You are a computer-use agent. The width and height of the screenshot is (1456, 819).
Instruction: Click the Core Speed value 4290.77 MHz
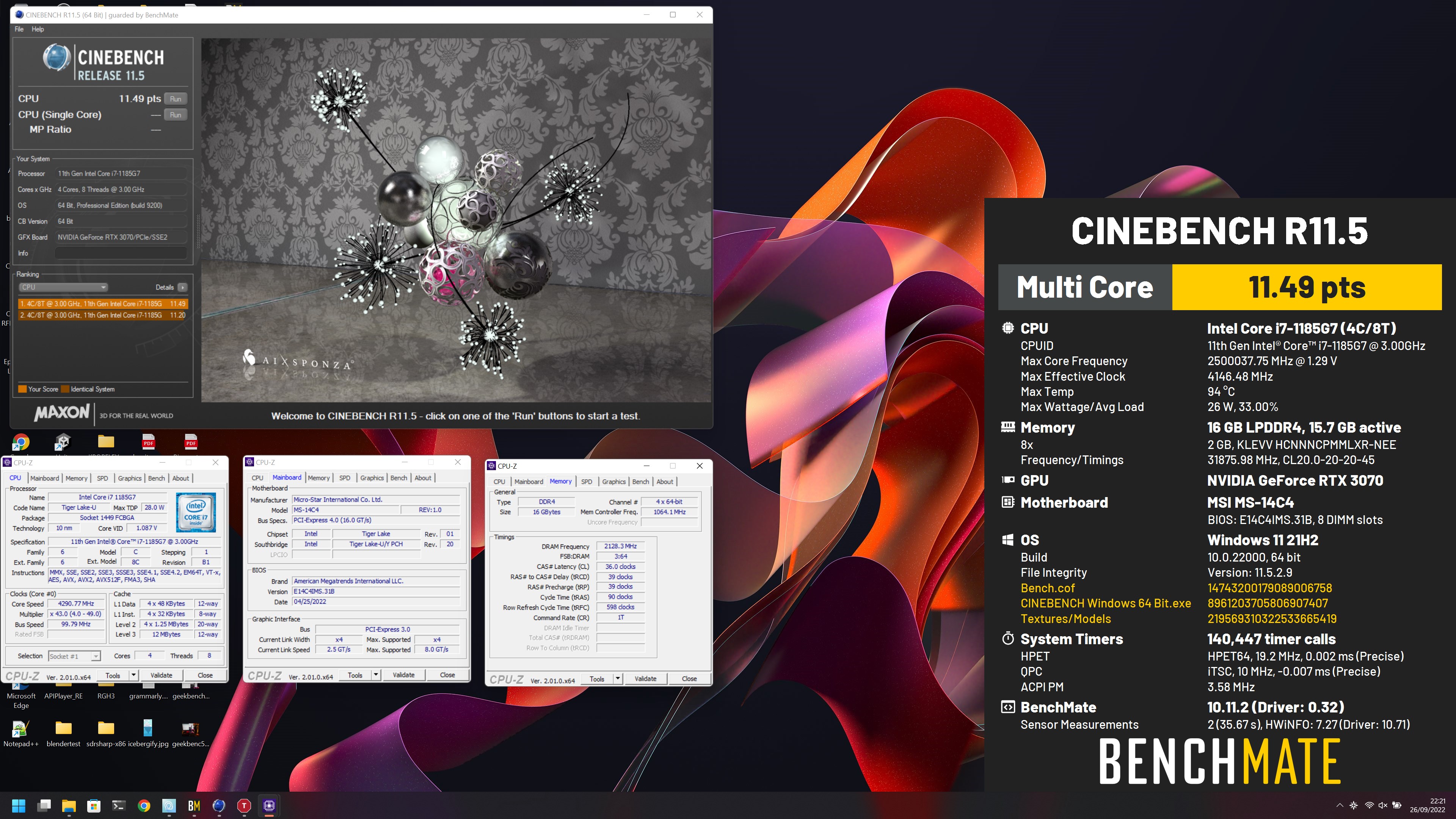pyautogui.click(x=76, y=604)
